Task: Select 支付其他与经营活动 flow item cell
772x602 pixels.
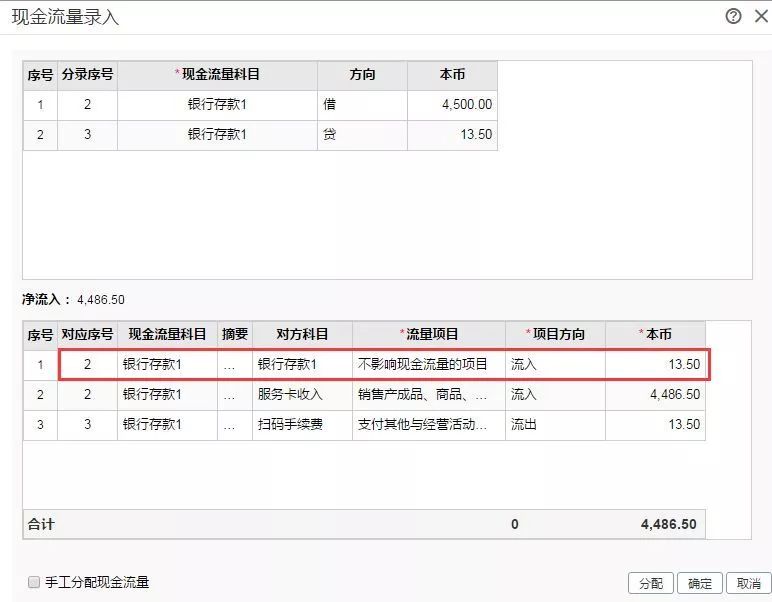Action: tap(428, 425)
